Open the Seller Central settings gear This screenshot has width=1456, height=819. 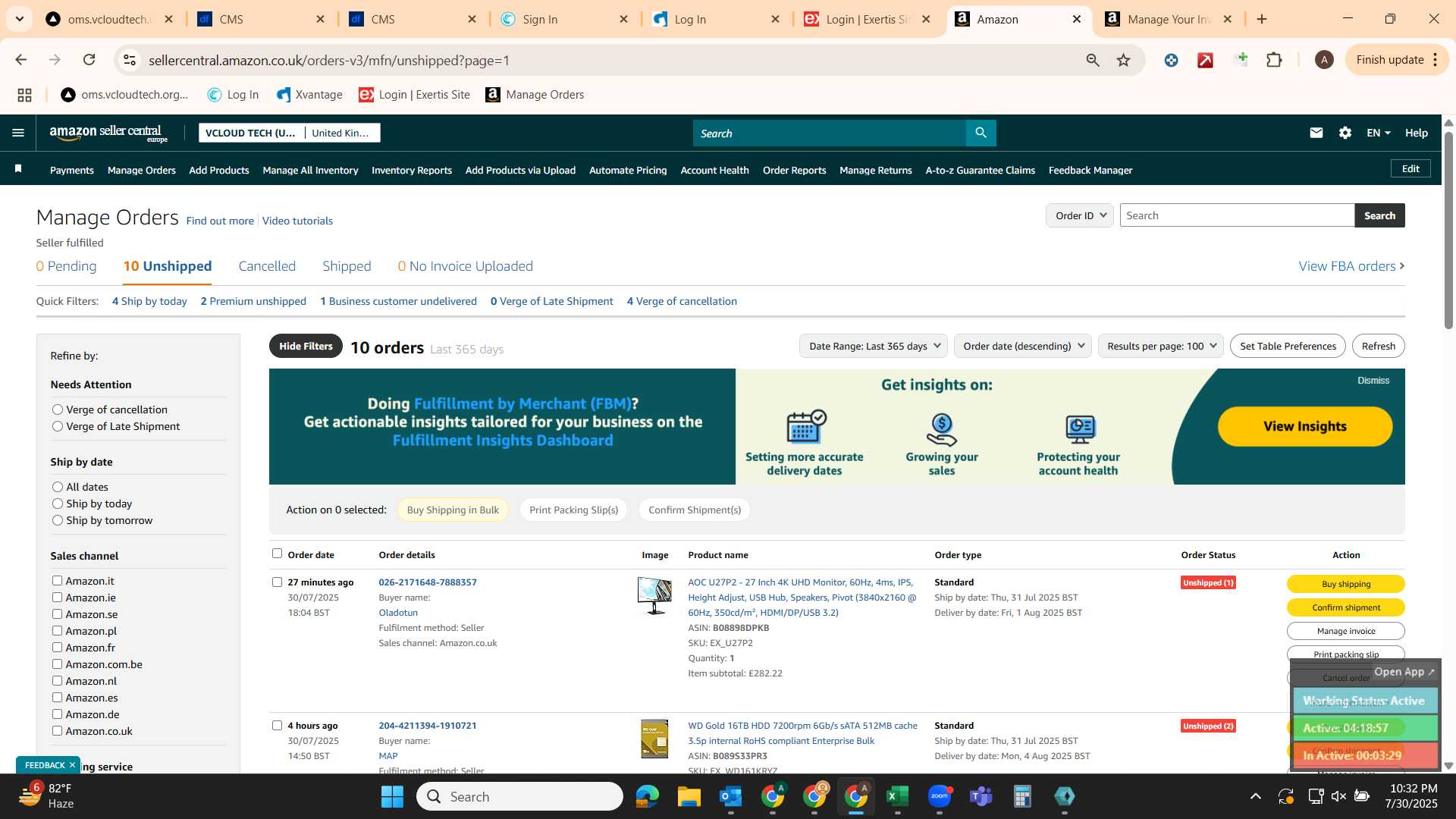(1345, 133)
